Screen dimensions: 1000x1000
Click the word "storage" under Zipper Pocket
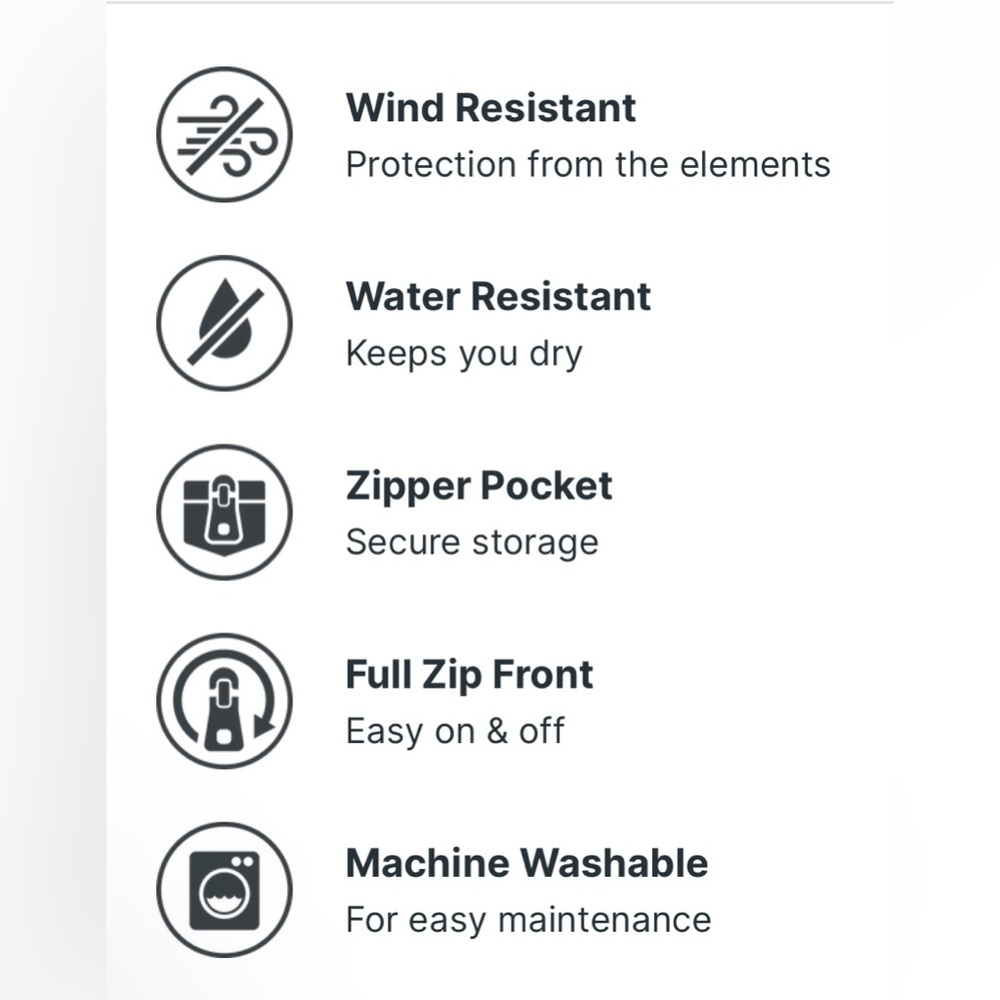535,543
